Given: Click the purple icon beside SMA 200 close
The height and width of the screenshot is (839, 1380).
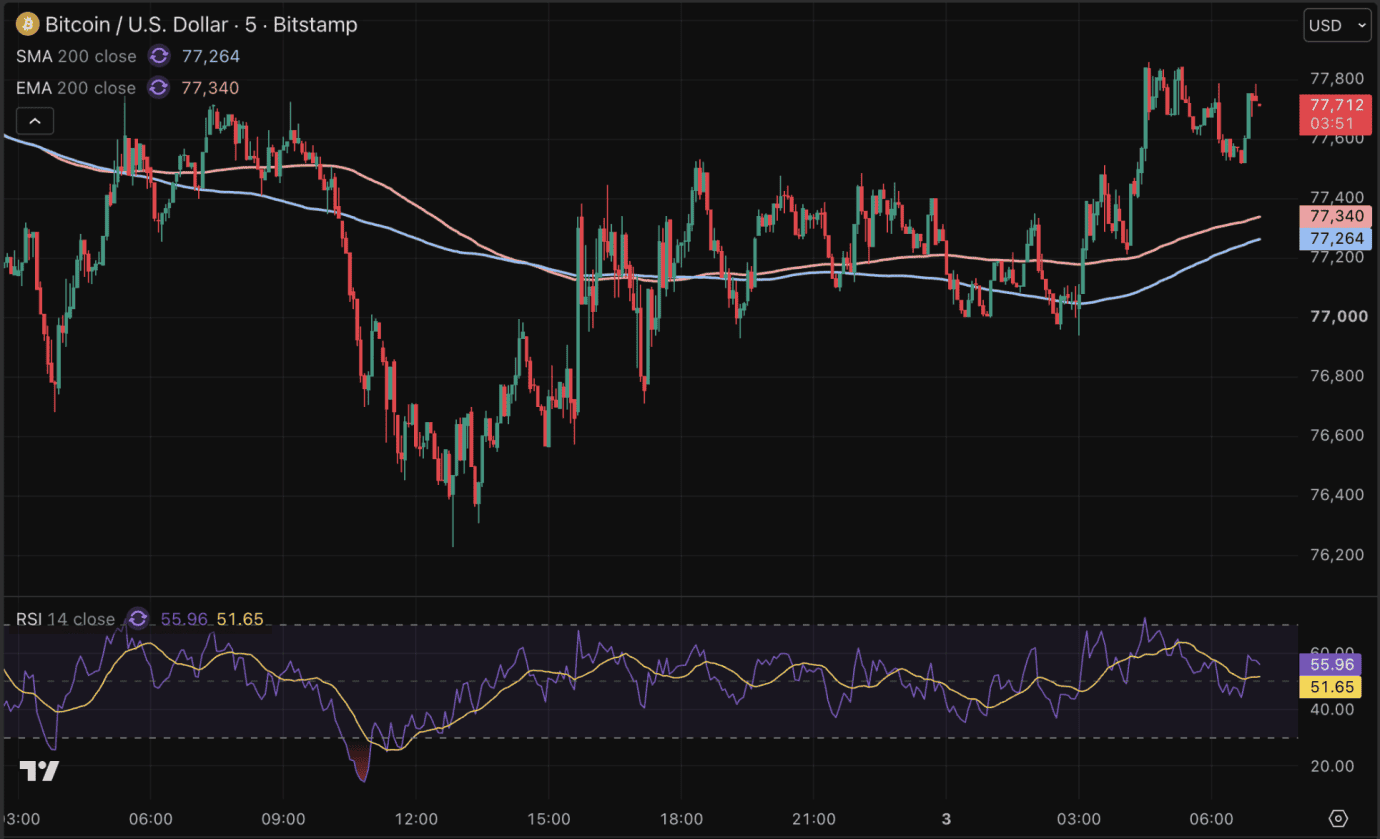Looking at the screenshot, I should coord(158,56).
